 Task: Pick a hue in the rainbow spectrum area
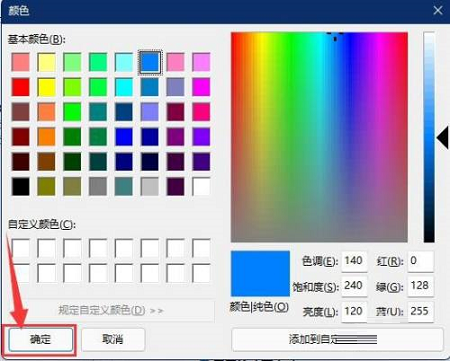[x=319, y=137]
